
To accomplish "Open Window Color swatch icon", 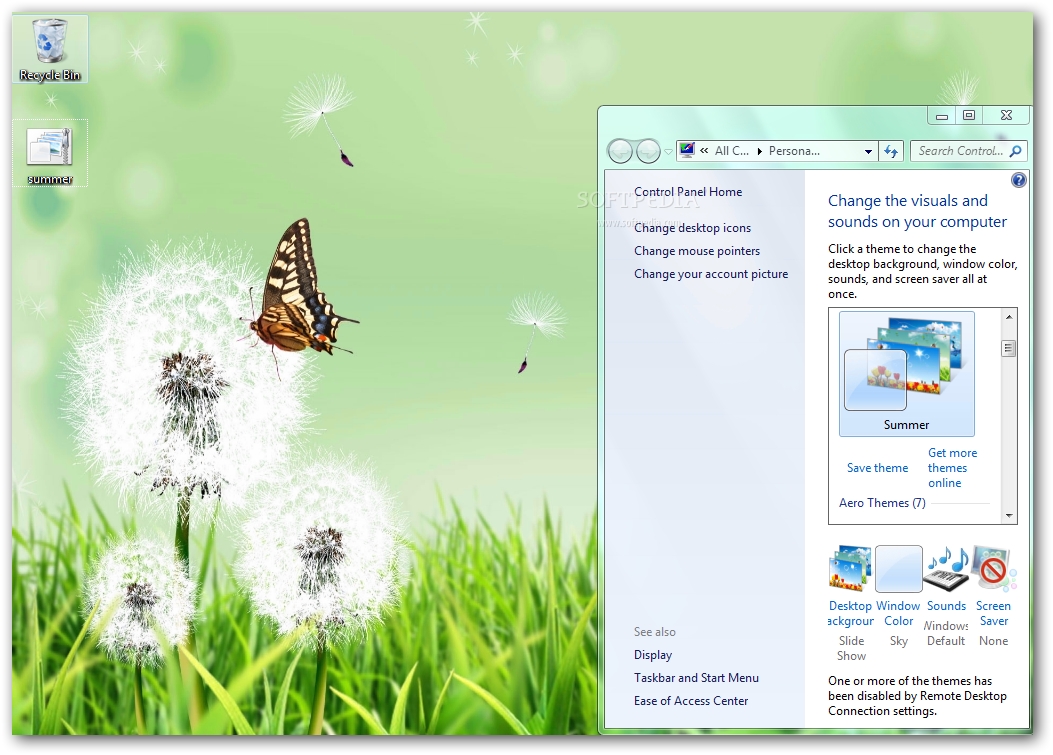I will tap(898, 569).
